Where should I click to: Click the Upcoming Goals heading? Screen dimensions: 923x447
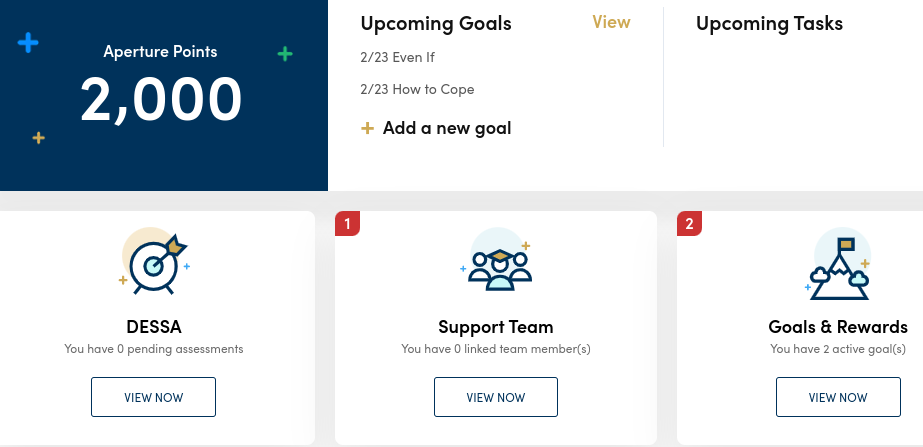coord(435,23)
